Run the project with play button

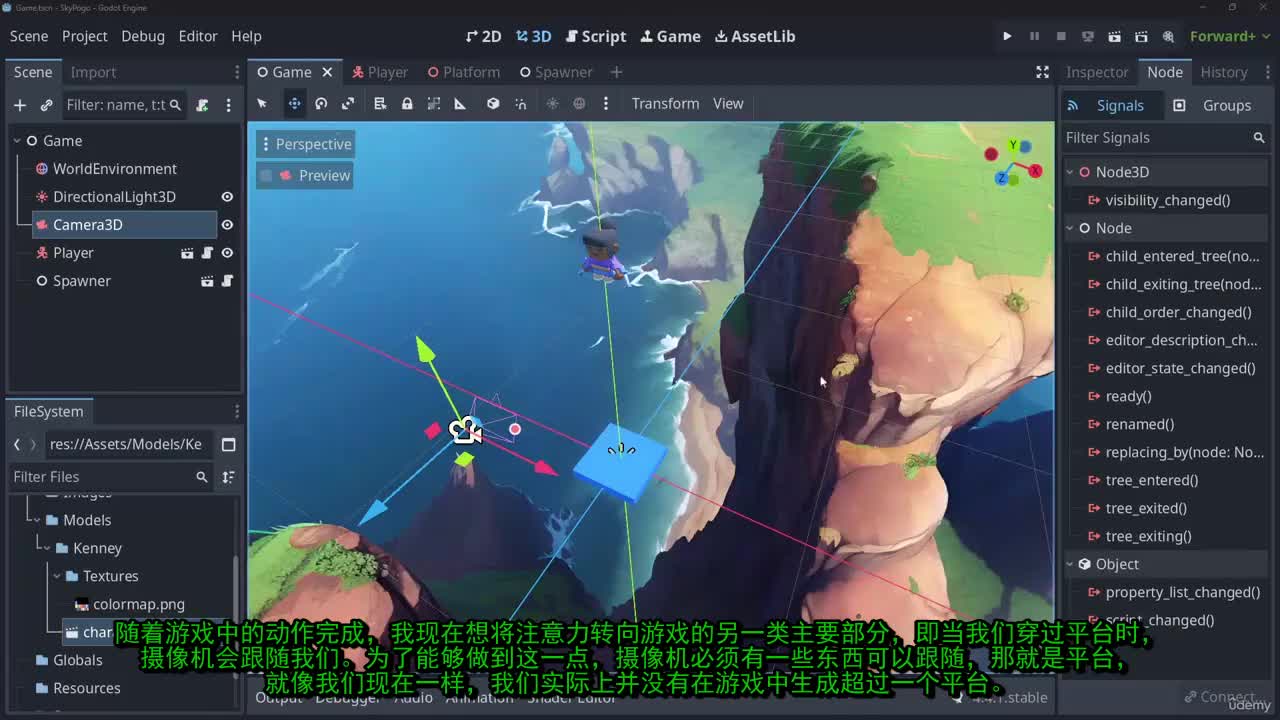[1007, 36]
